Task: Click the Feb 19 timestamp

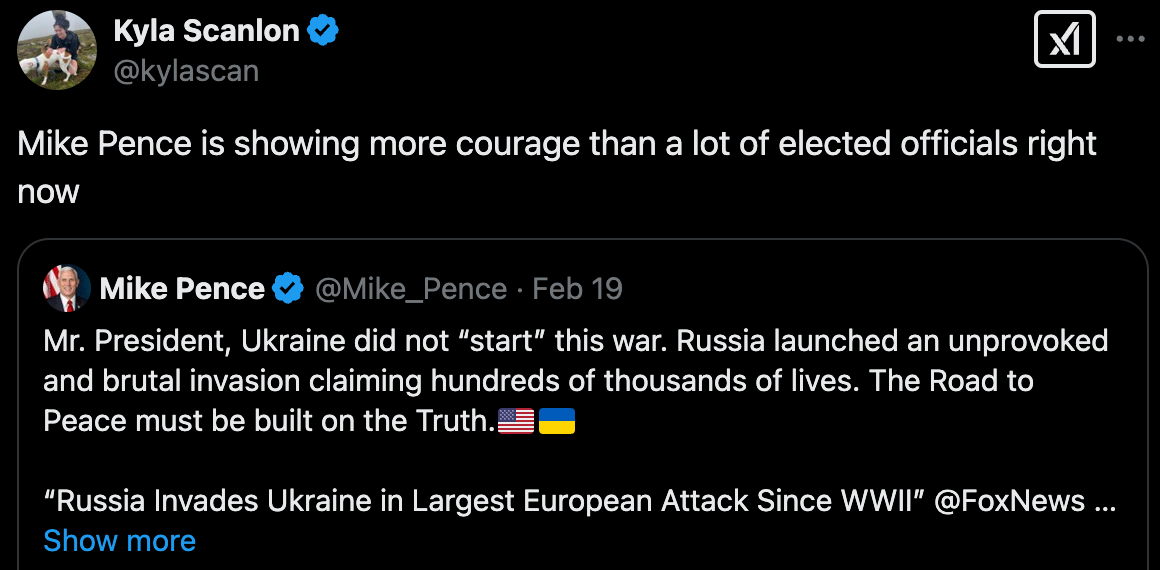Action: pos(577,290)
